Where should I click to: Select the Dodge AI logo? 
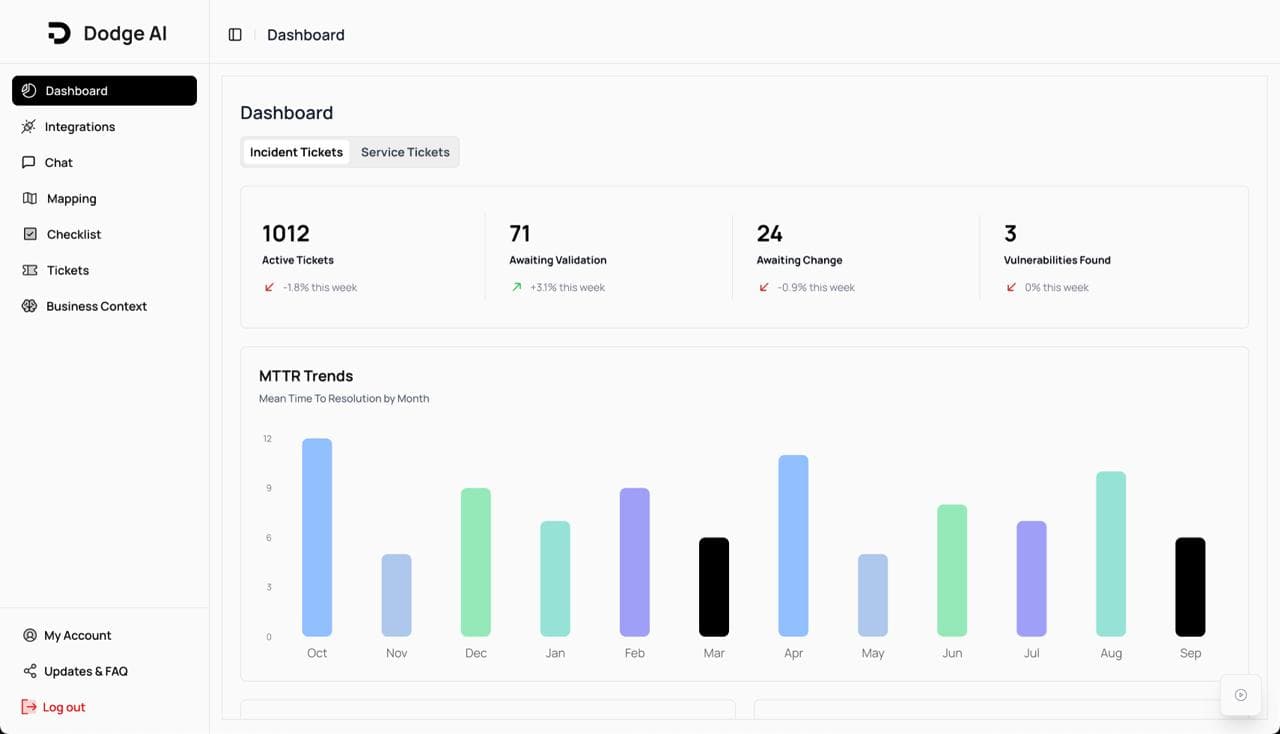[105, 32]
